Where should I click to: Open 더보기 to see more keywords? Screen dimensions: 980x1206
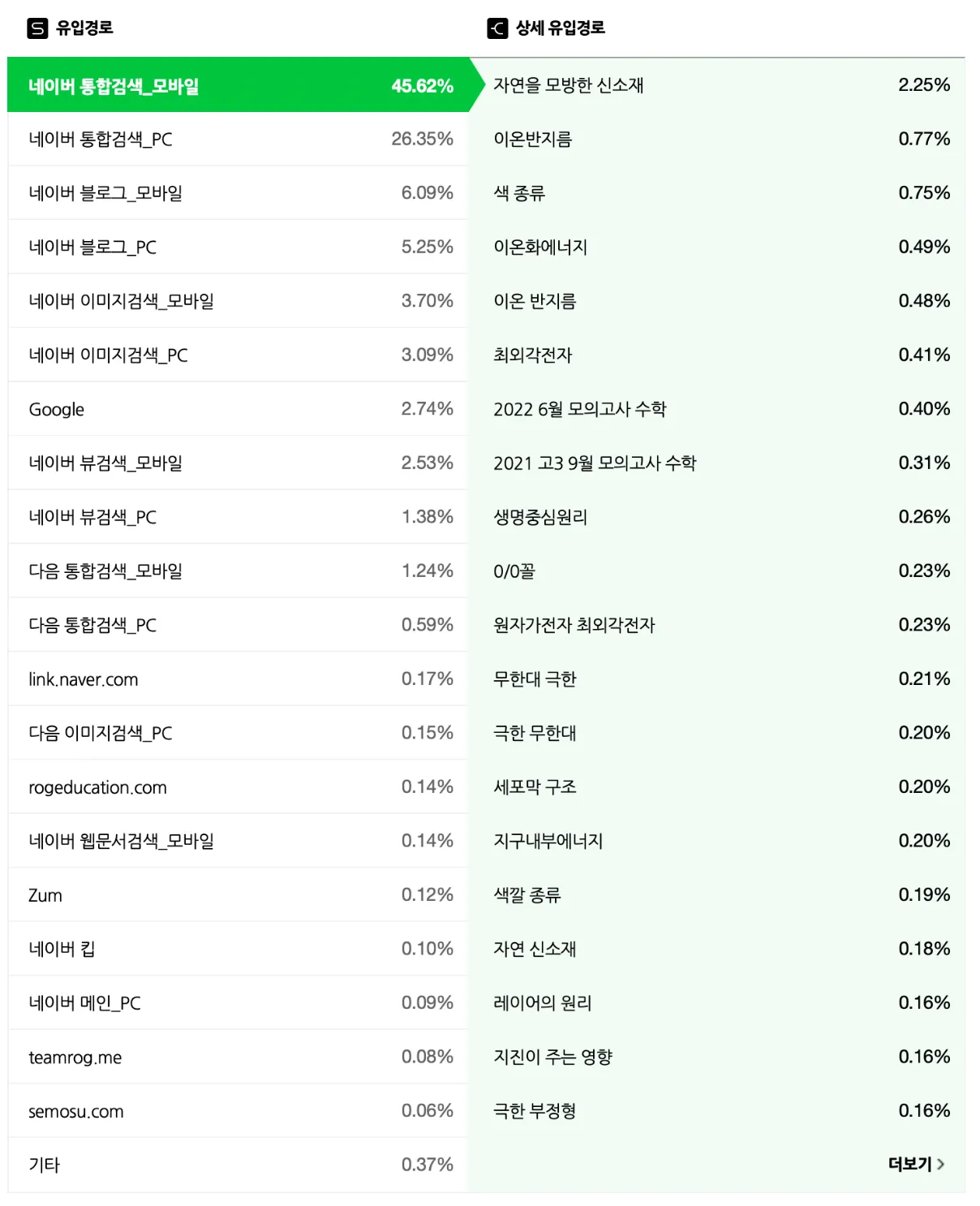pos(917,1164)
